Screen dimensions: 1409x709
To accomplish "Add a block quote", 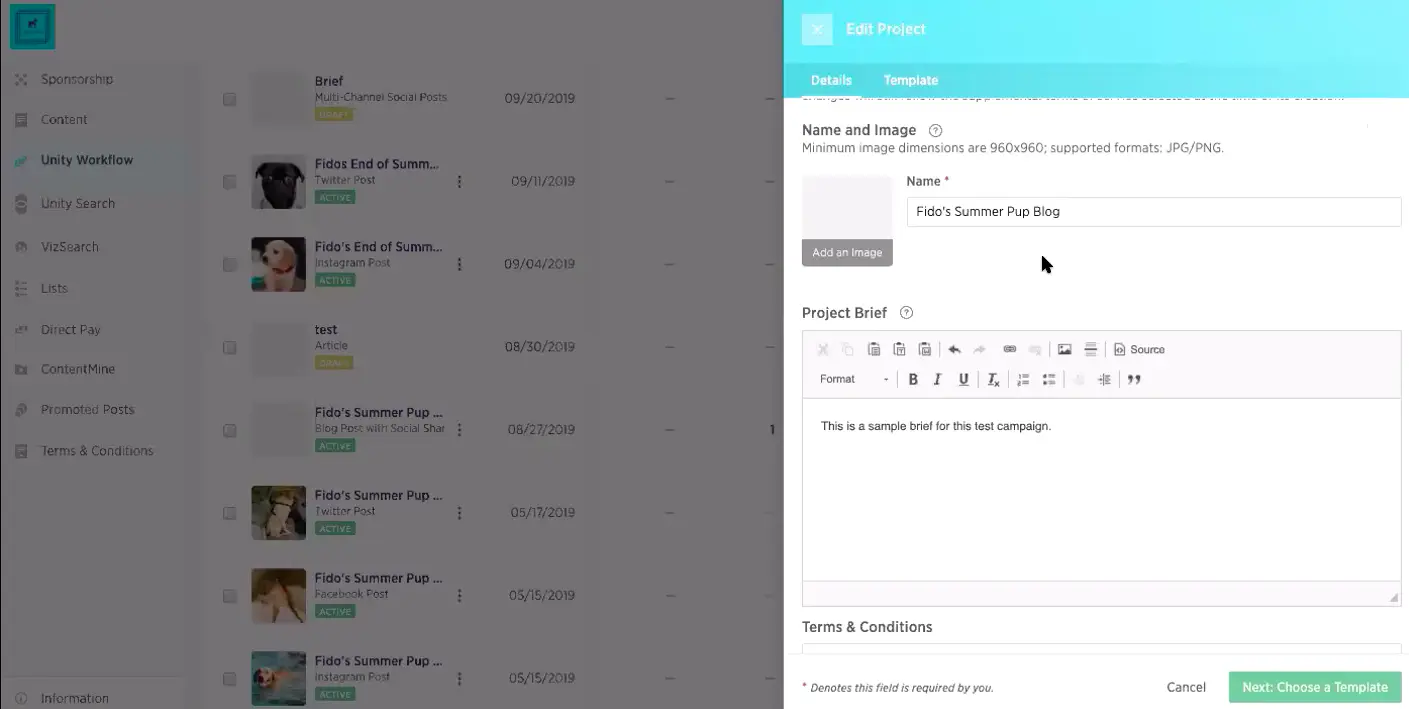I will point(1134,380).
